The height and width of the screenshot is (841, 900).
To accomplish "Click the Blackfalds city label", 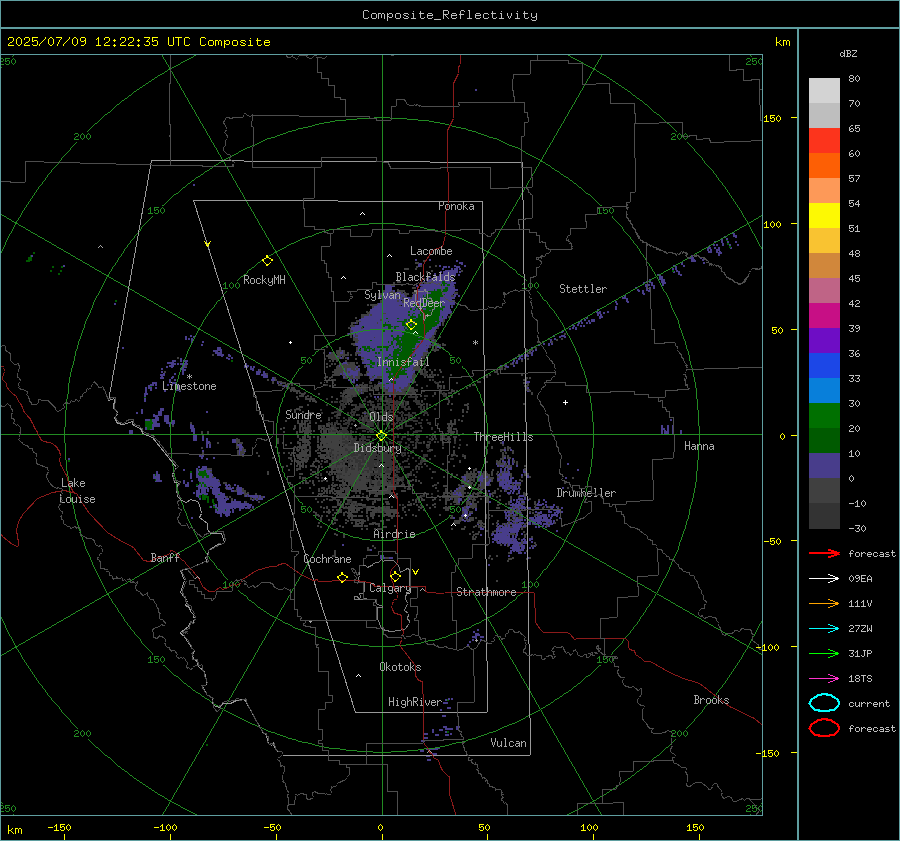I will click(x=425, y=277).
